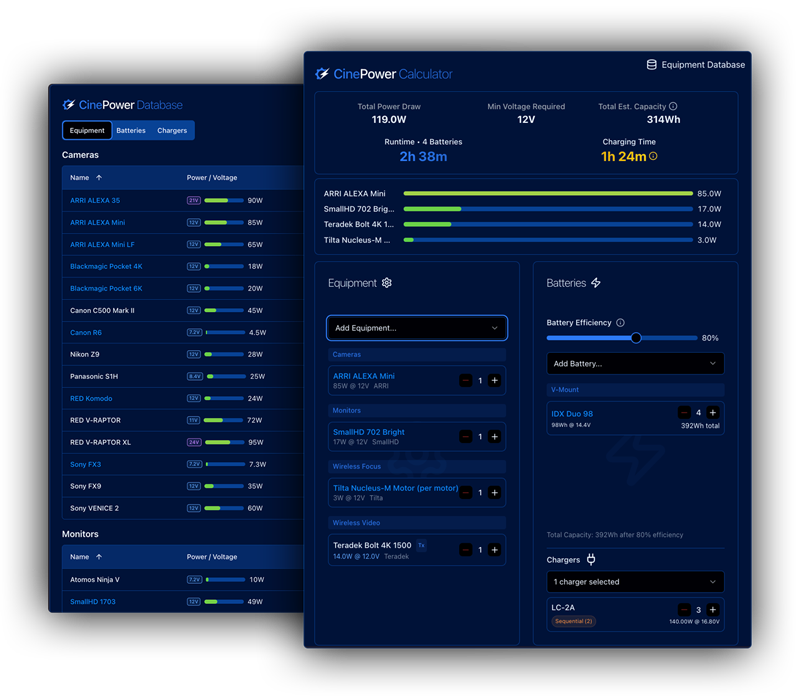The height and width of the screenshot is (698, 800).
Task: Toggle the Tx badge on Teradek Bolt
Action: (x=421, y=545)
